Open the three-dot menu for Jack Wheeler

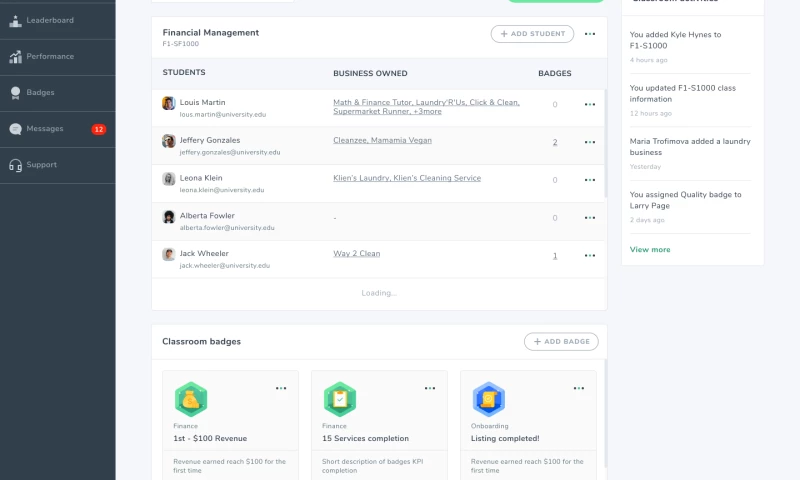590,256
